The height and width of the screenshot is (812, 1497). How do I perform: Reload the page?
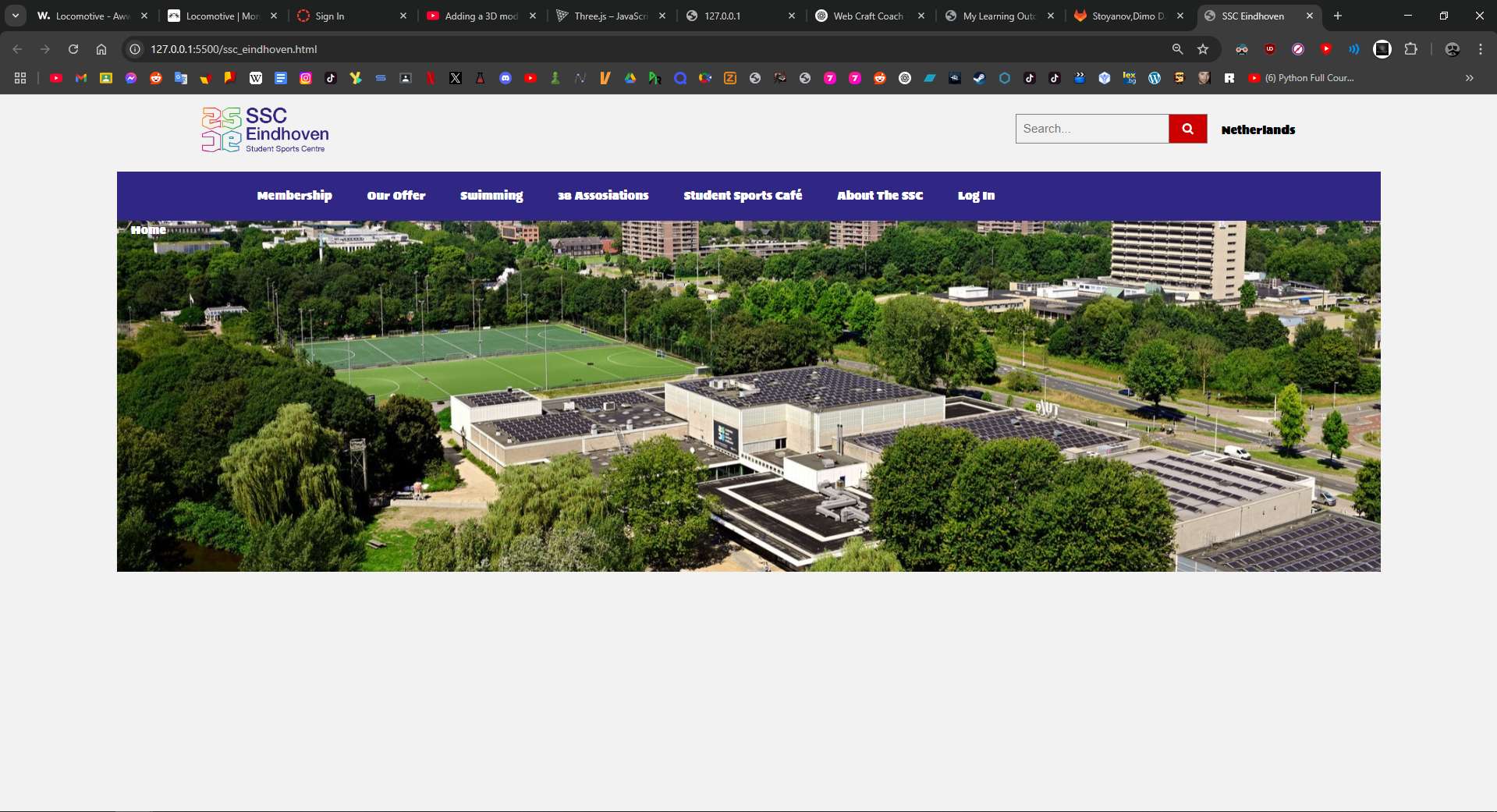[x=73, y=49]
